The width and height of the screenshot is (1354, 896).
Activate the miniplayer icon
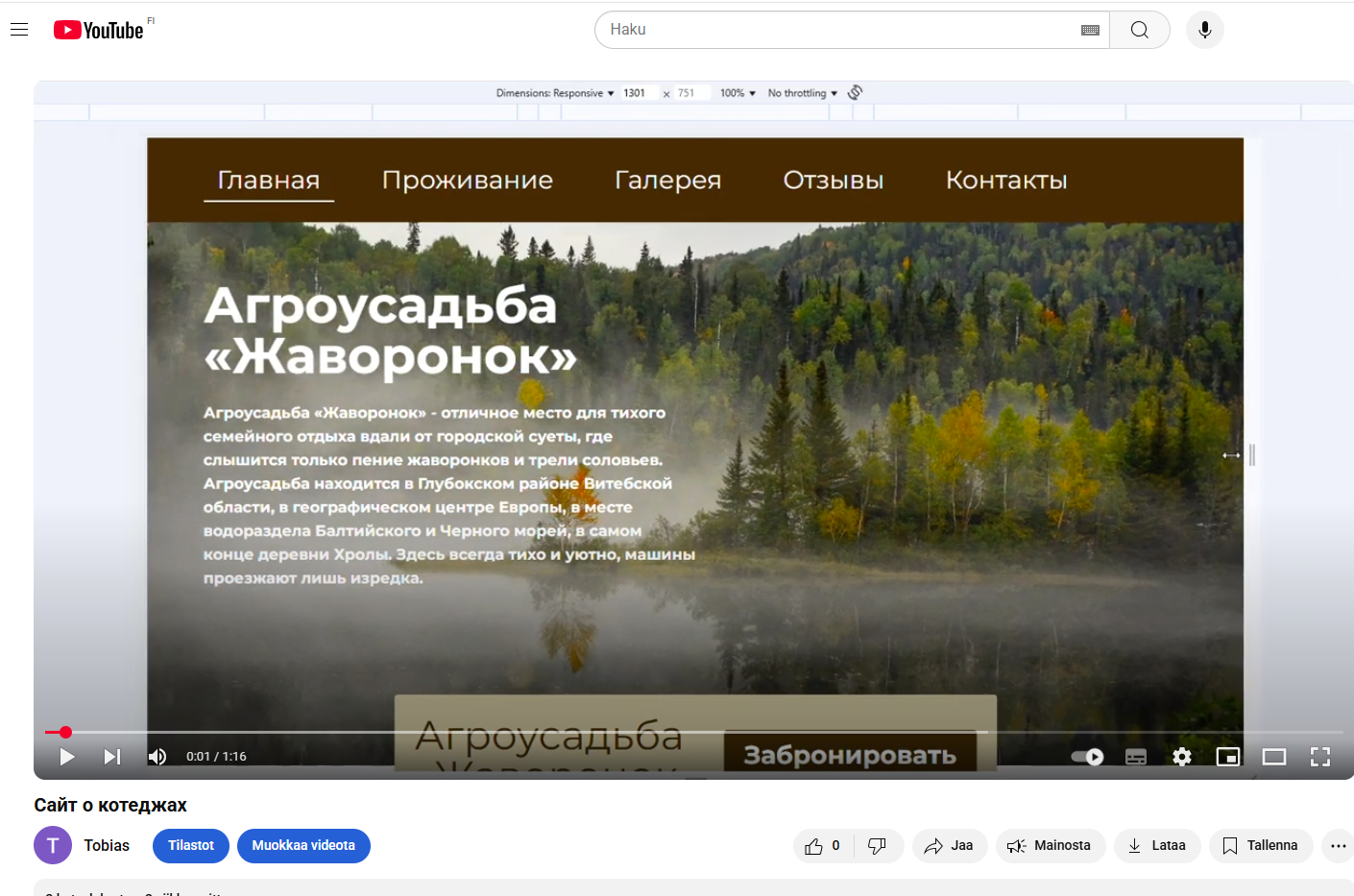point(1228,757)
